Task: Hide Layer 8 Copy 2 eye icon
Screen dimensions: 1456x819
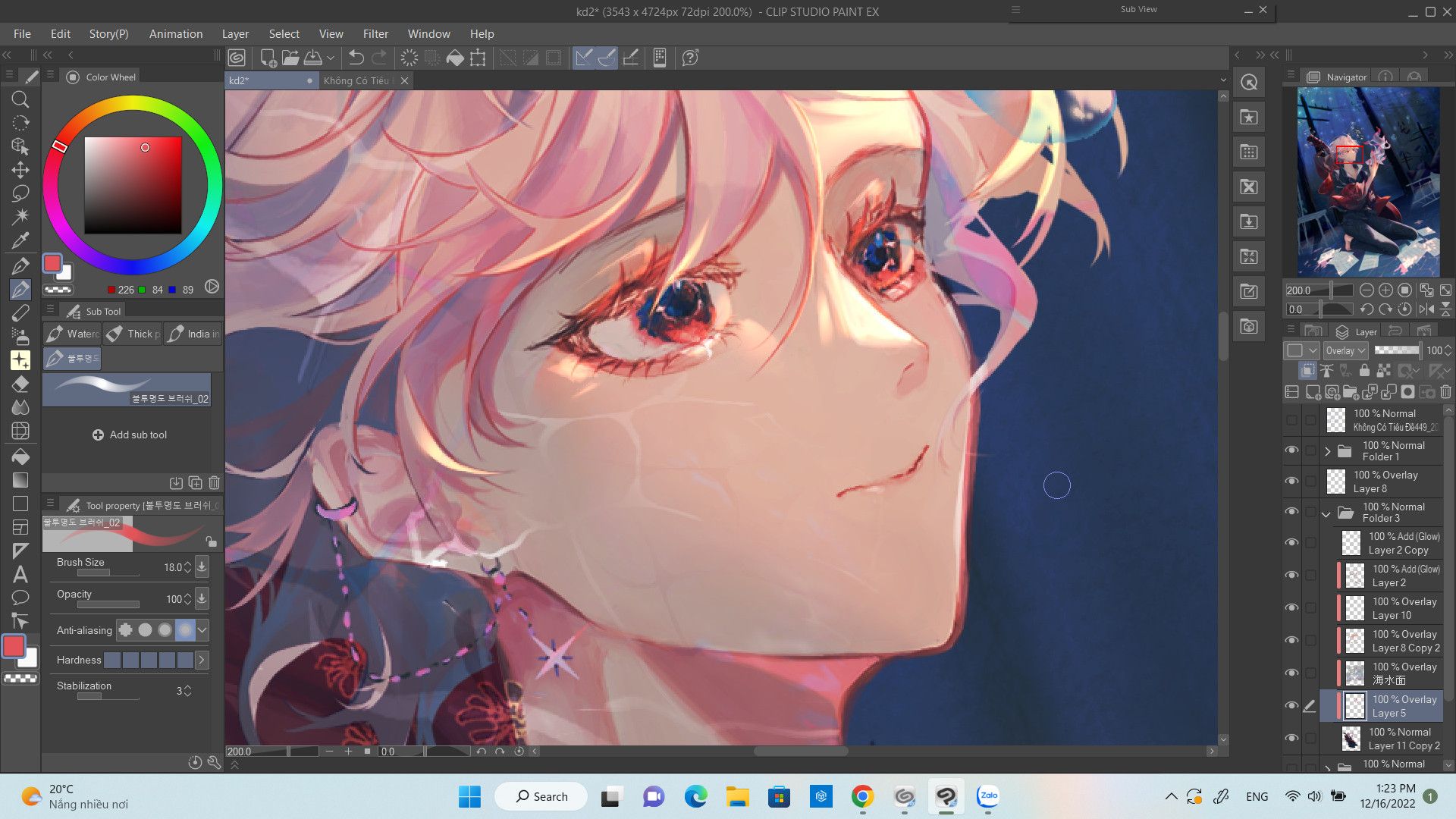Action: tap(1291, 641)
